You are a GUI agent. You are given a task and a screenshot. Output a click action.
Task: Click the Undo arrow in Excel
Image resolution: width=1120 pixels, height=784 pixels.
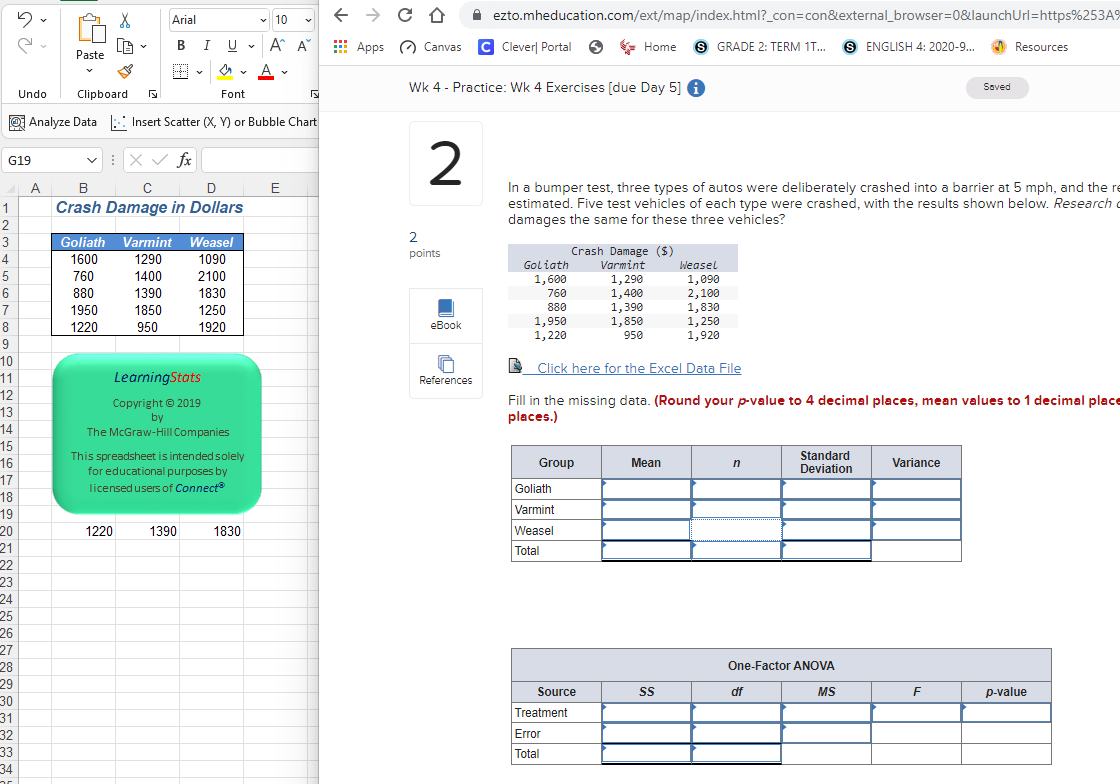[24, 20]
